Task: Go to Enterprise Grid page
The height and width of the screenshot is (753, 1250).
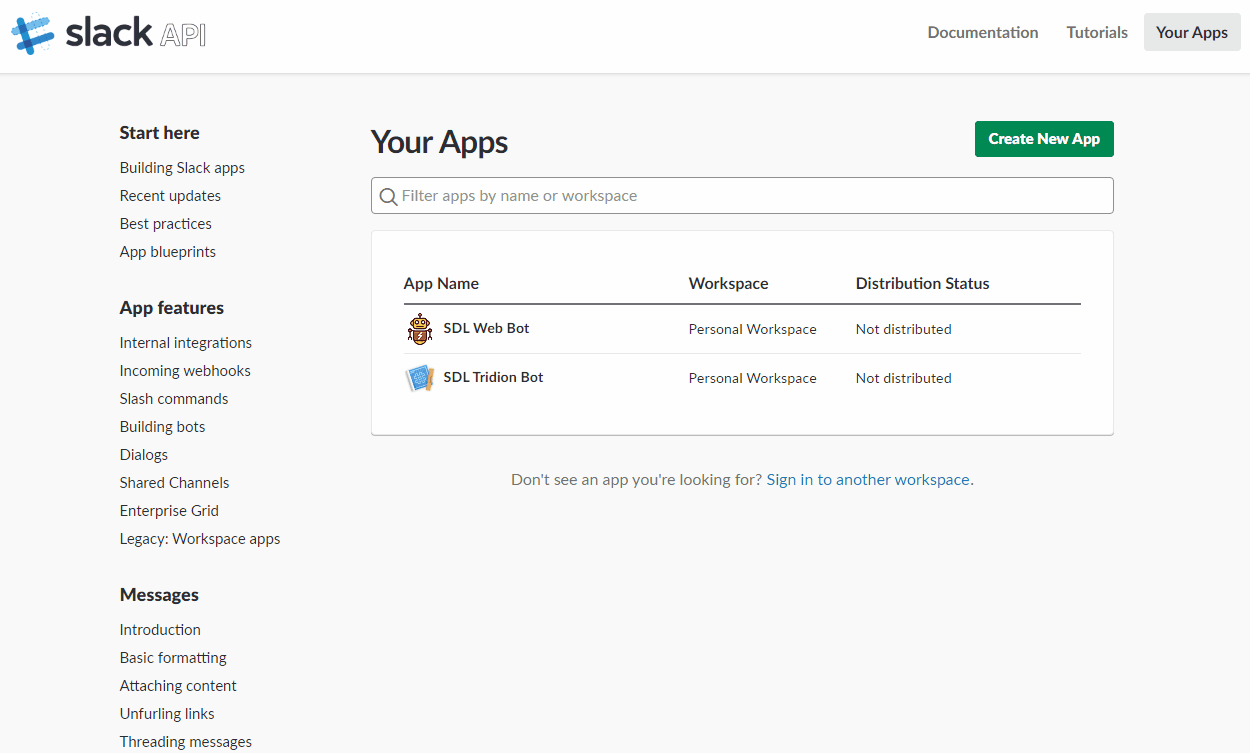Action: 169,511
